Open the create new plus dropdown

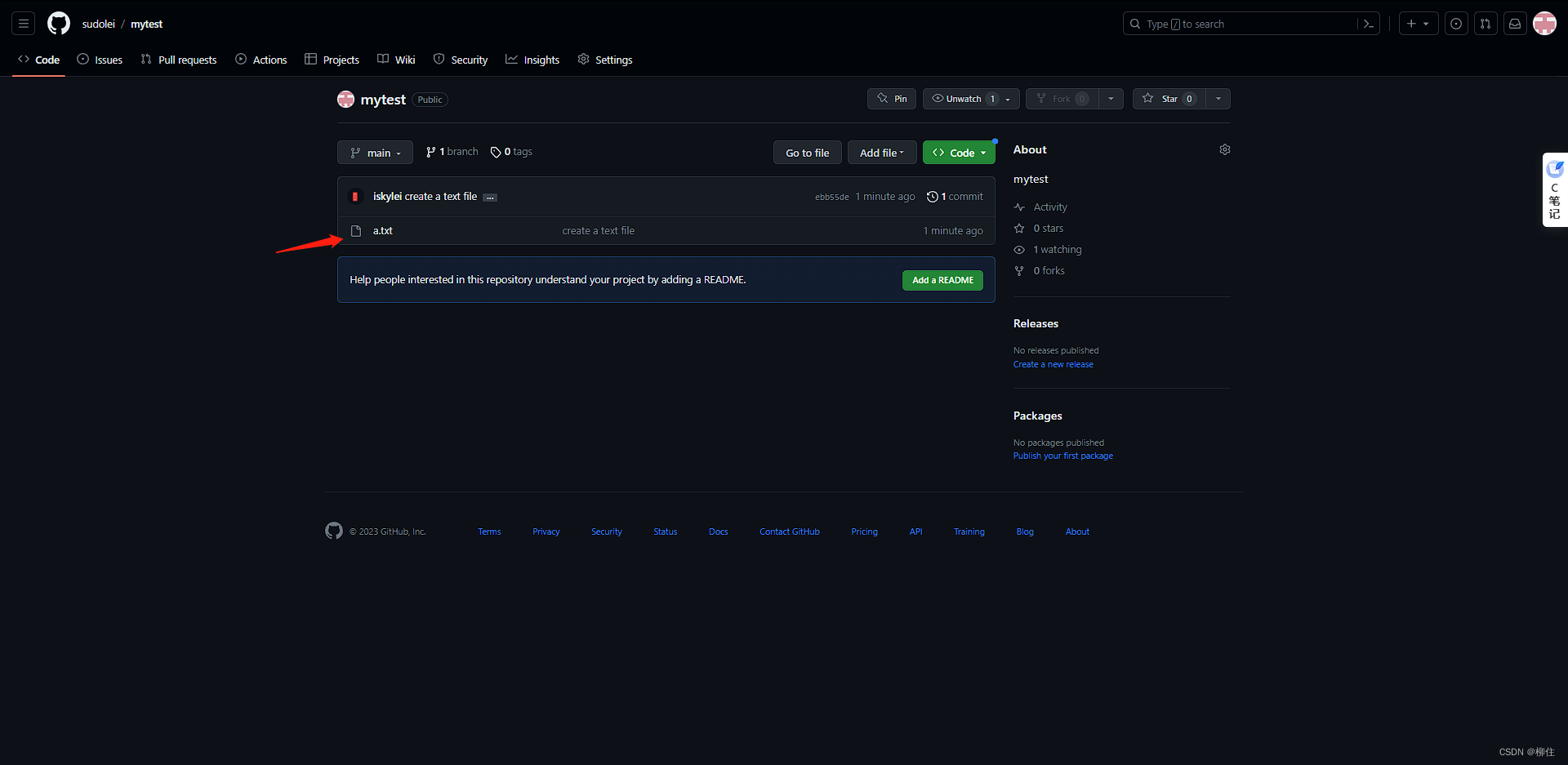(x=1418, y=24)
